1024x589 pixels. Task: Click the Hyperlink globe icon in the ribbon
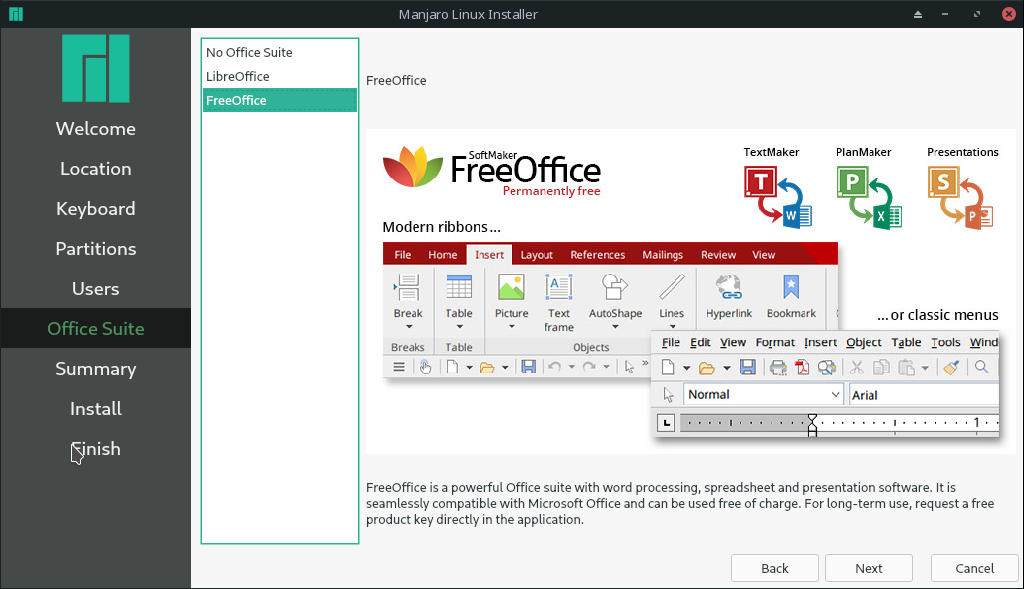click(729, 287)
